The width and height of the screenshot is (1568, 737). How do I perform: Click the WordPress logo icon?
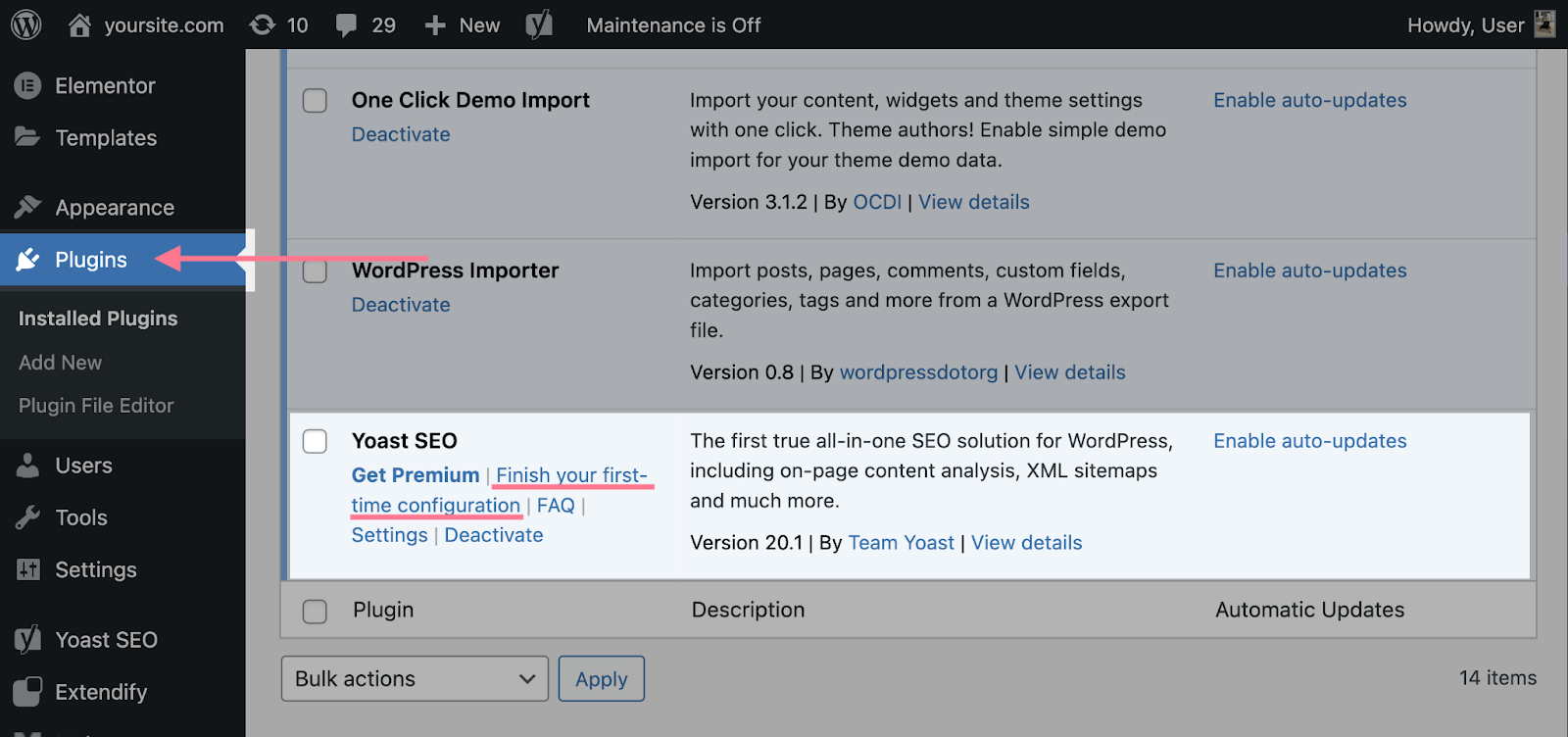point(26,25)
